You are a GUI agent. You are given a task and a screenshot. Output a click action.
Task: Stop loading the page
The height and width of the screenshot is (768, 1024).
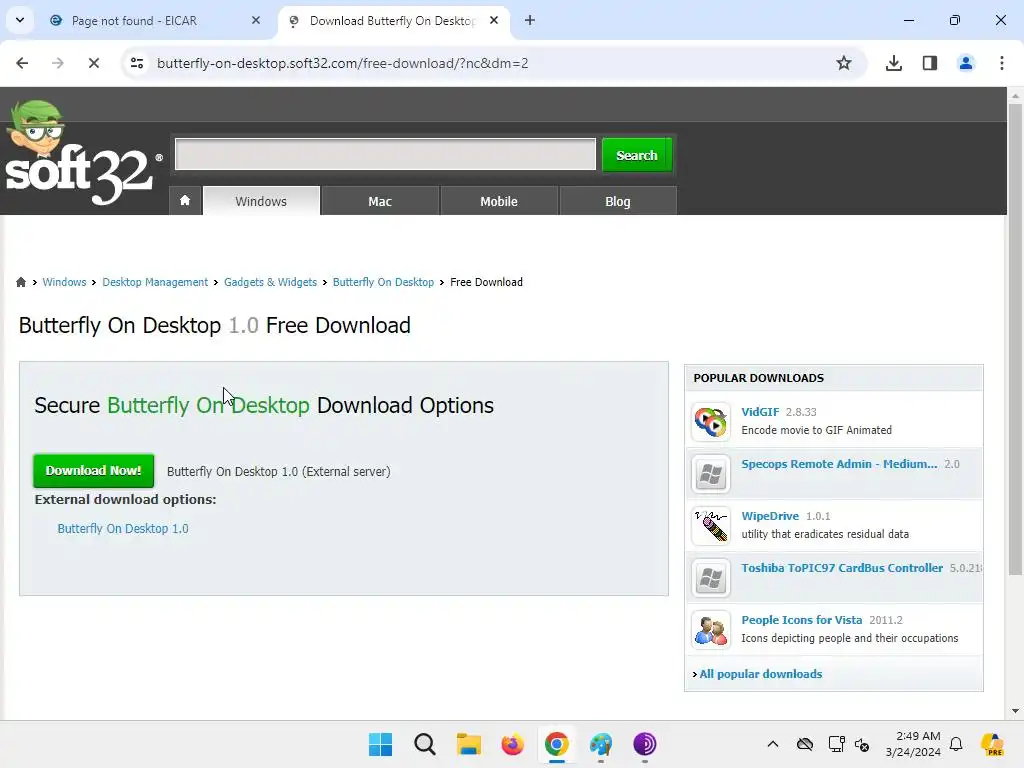[x=93, y=63]
